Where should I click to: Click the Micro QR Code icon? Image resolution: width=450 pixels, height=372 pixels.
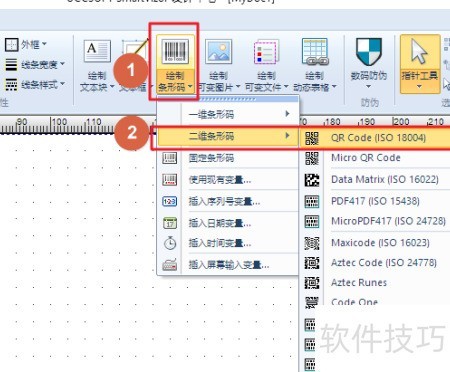click(x=312, y=158)
